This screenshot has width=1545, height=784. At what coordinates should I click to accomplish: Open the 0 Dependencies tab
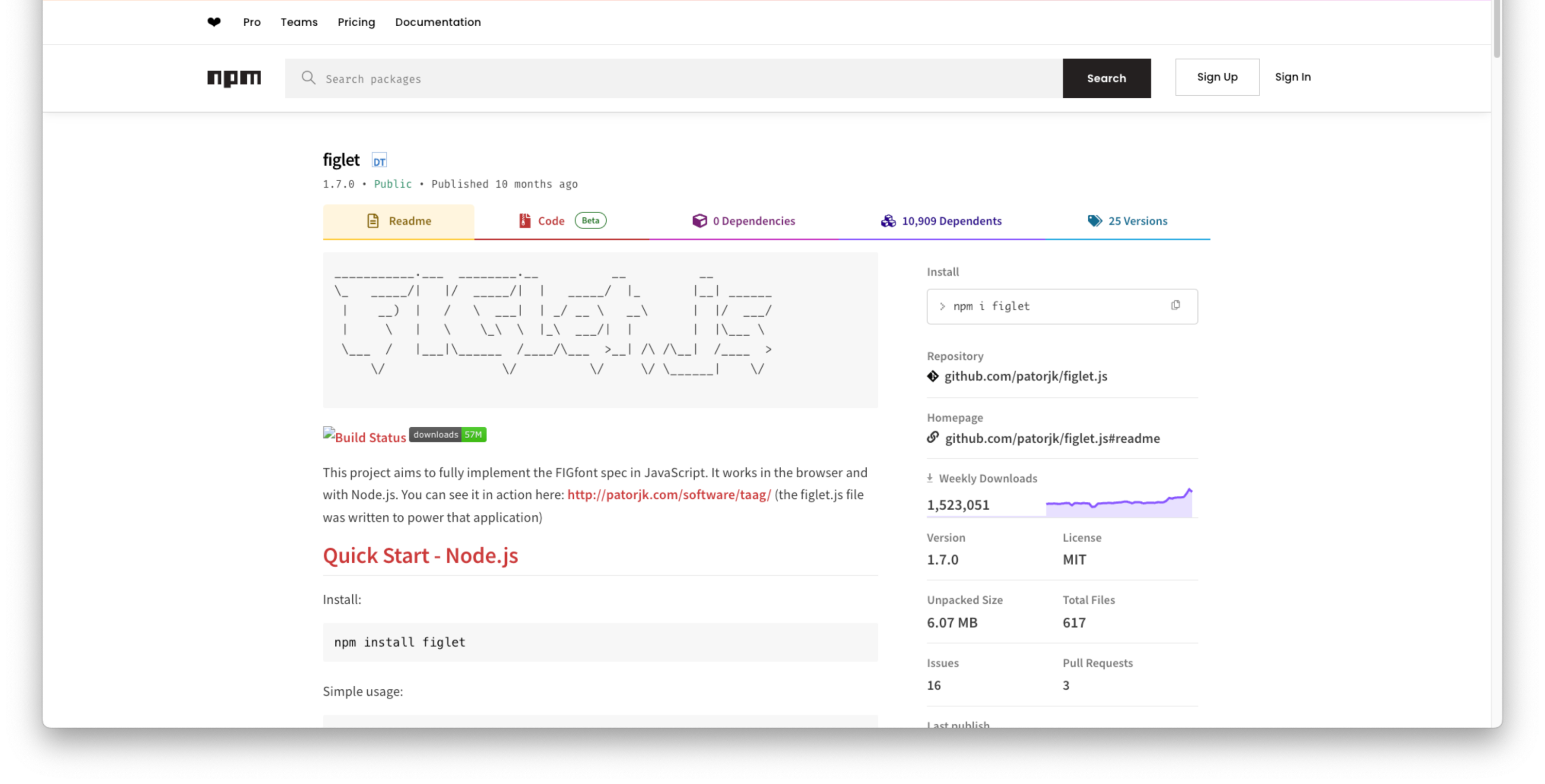coord(743,221)
